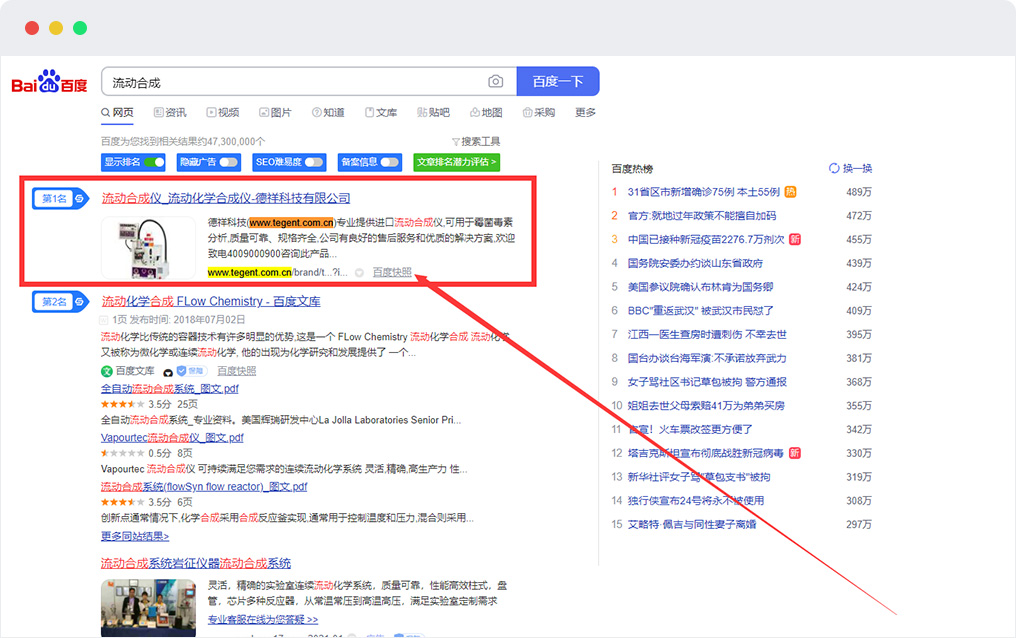This screenshot has height=638, width=1016.
Task: Open 百度快照 for the 德祥科技 result
Action: (392, 273)
